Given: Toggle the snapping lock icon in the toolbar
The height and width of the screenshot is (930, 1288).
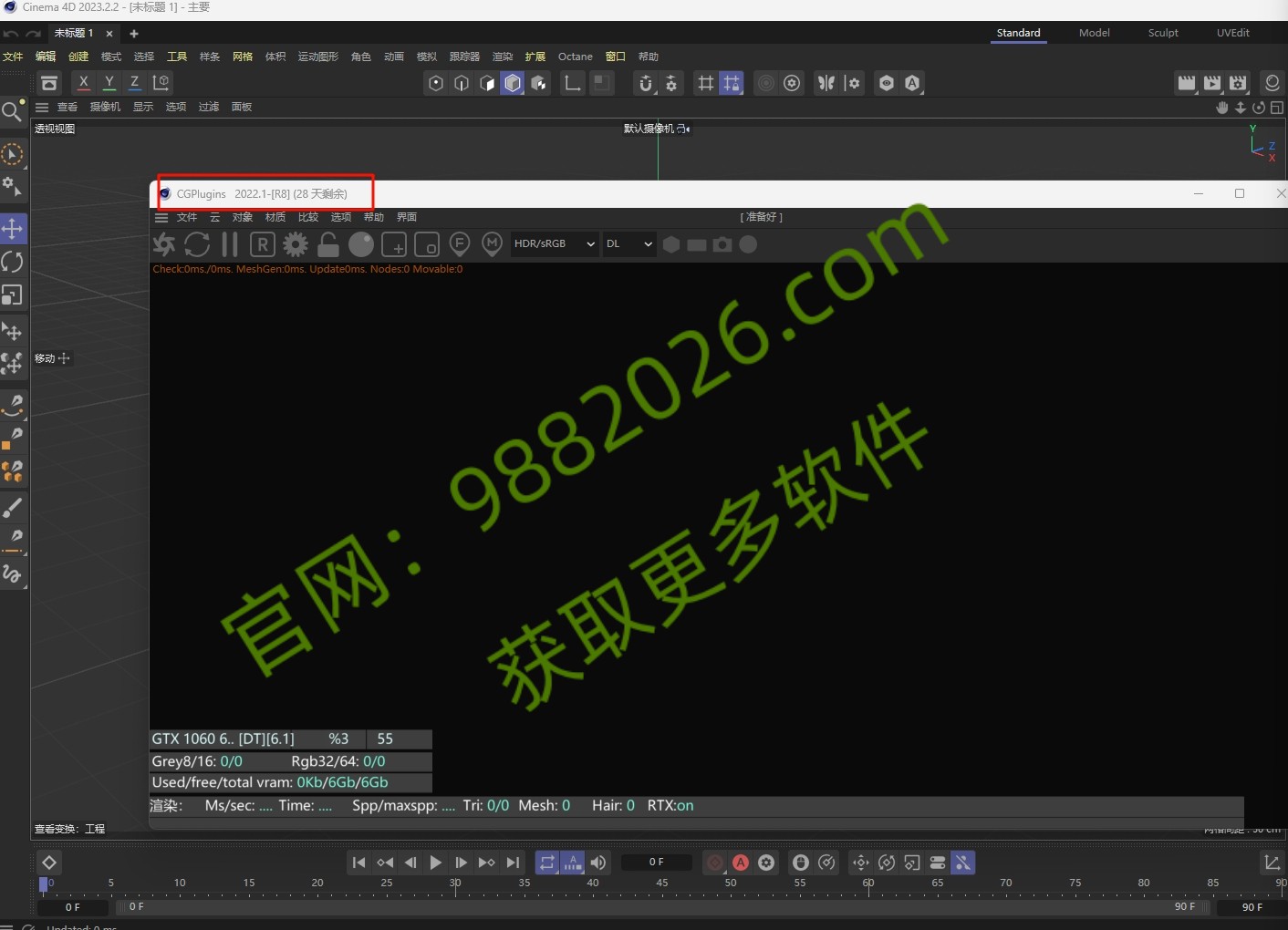Looking at the screenshot, I should pos(732,83).
